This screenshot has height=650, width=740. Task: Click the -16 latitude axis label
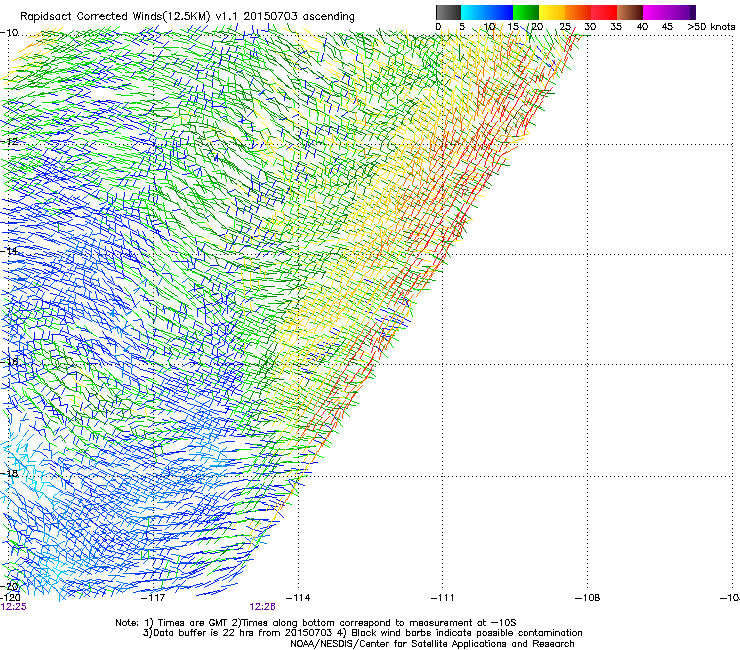pyautogui.click(x=9, y=362)
